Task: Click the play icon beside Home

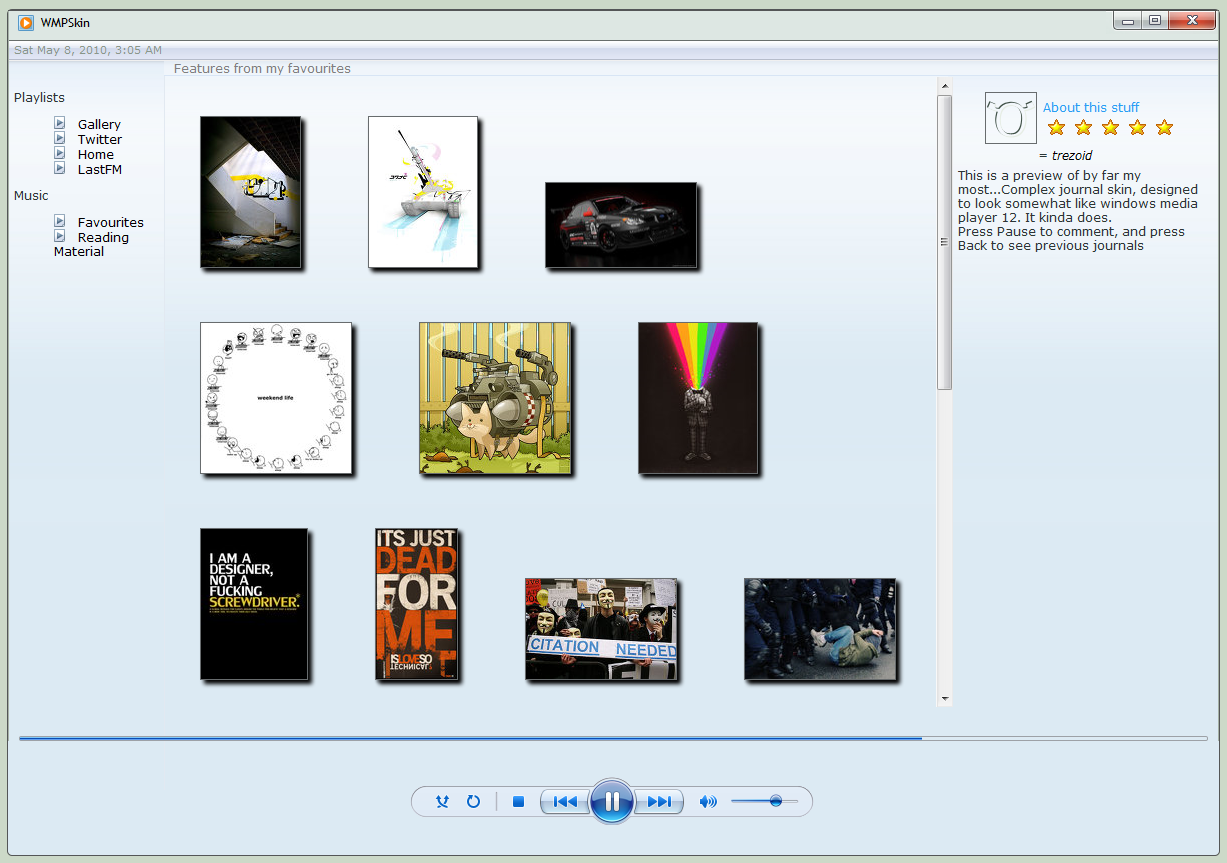Action: point(60,153)
